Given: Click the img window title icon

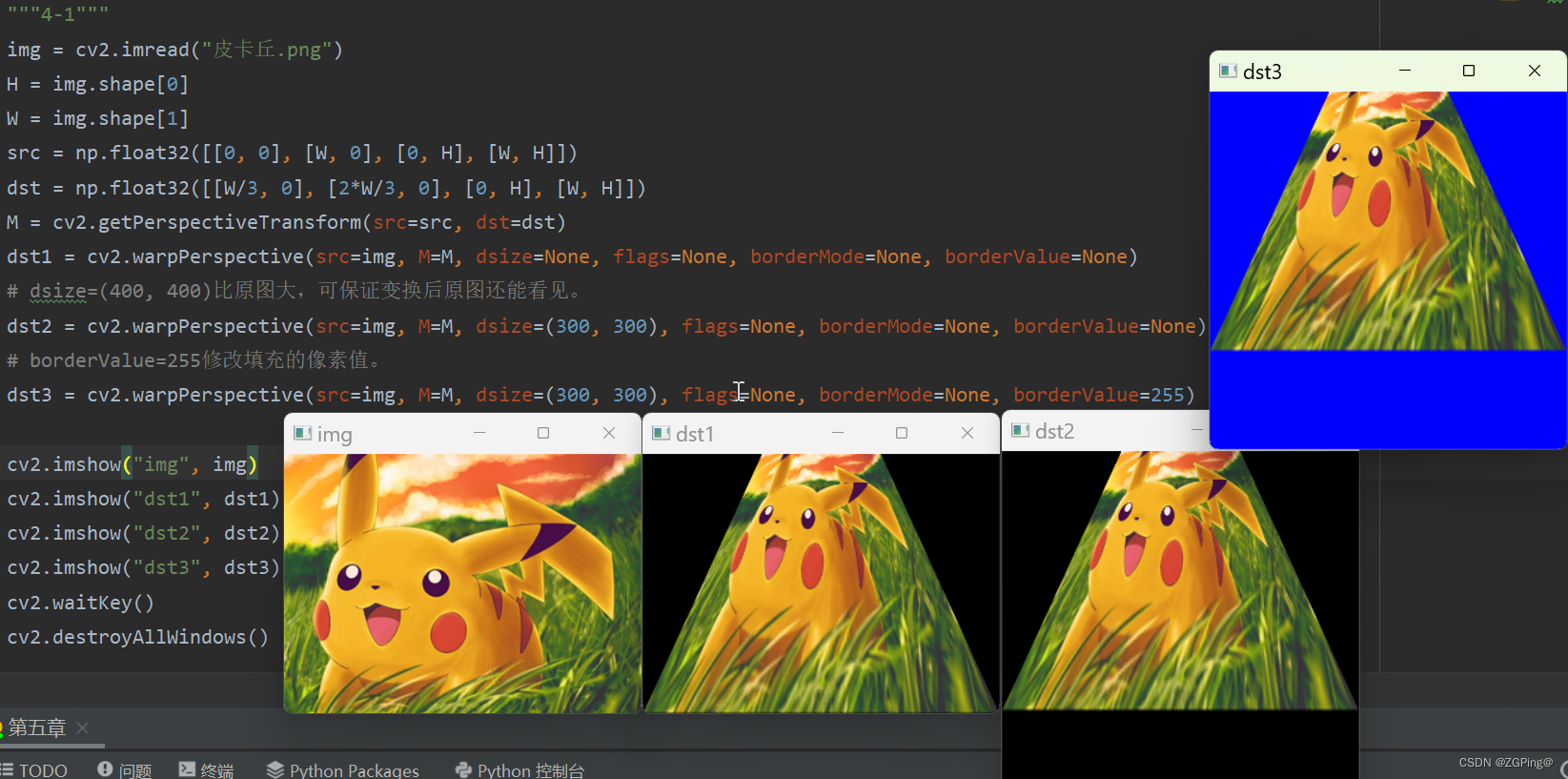Looking at the screenshot, I should tap(303, 433).
